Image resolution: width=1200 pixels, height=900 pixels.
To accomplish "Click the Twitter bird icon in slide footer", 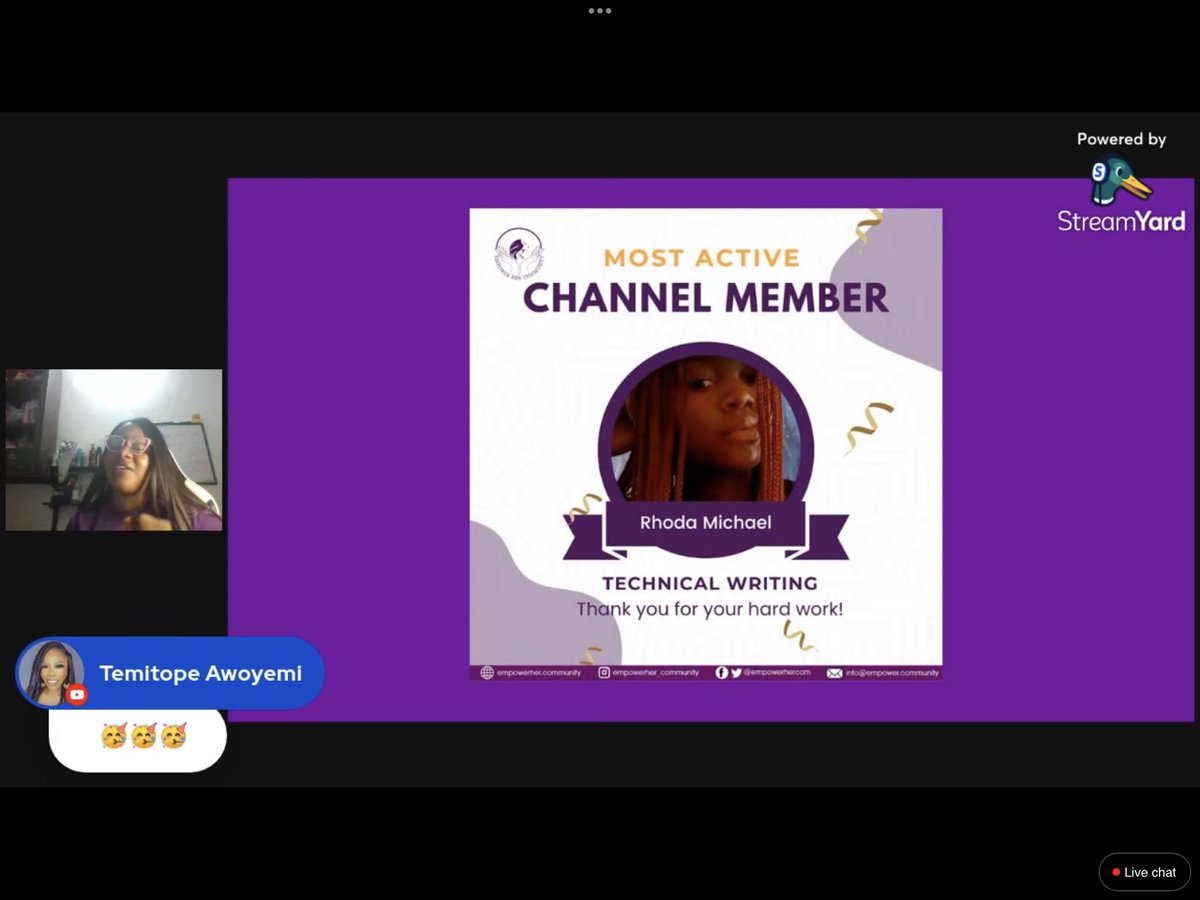I will [736, 673].
